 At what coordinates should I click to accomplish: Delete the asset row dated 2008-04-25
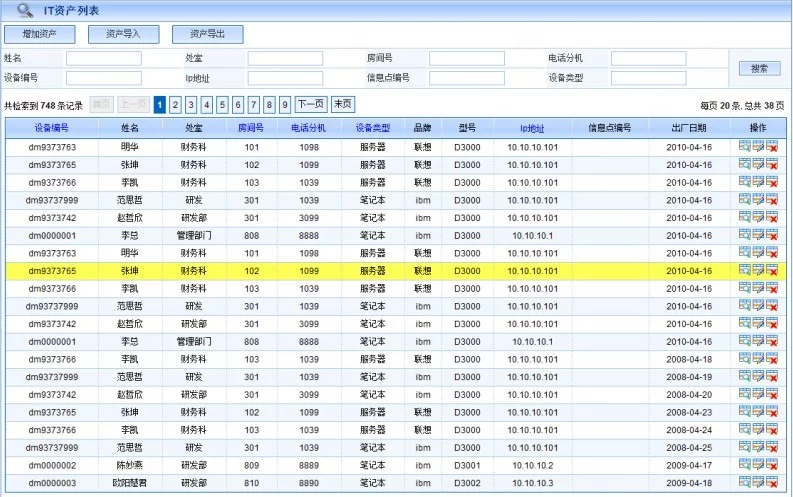tap(772, 447)
